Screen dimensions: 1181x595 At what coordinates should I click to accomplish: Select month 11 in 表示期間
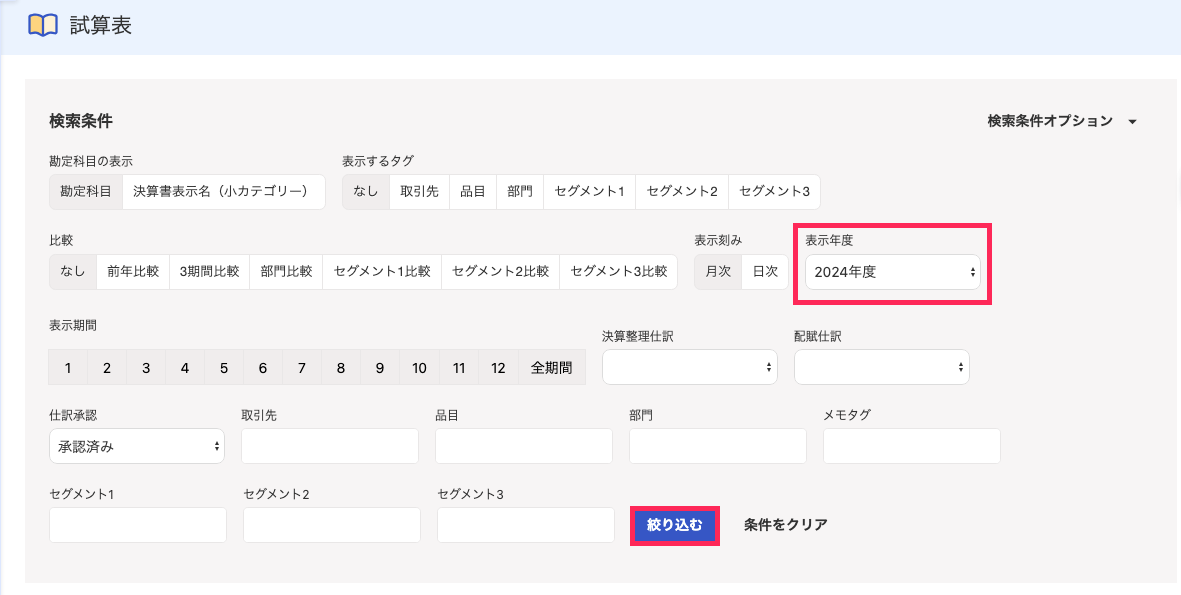459,368
